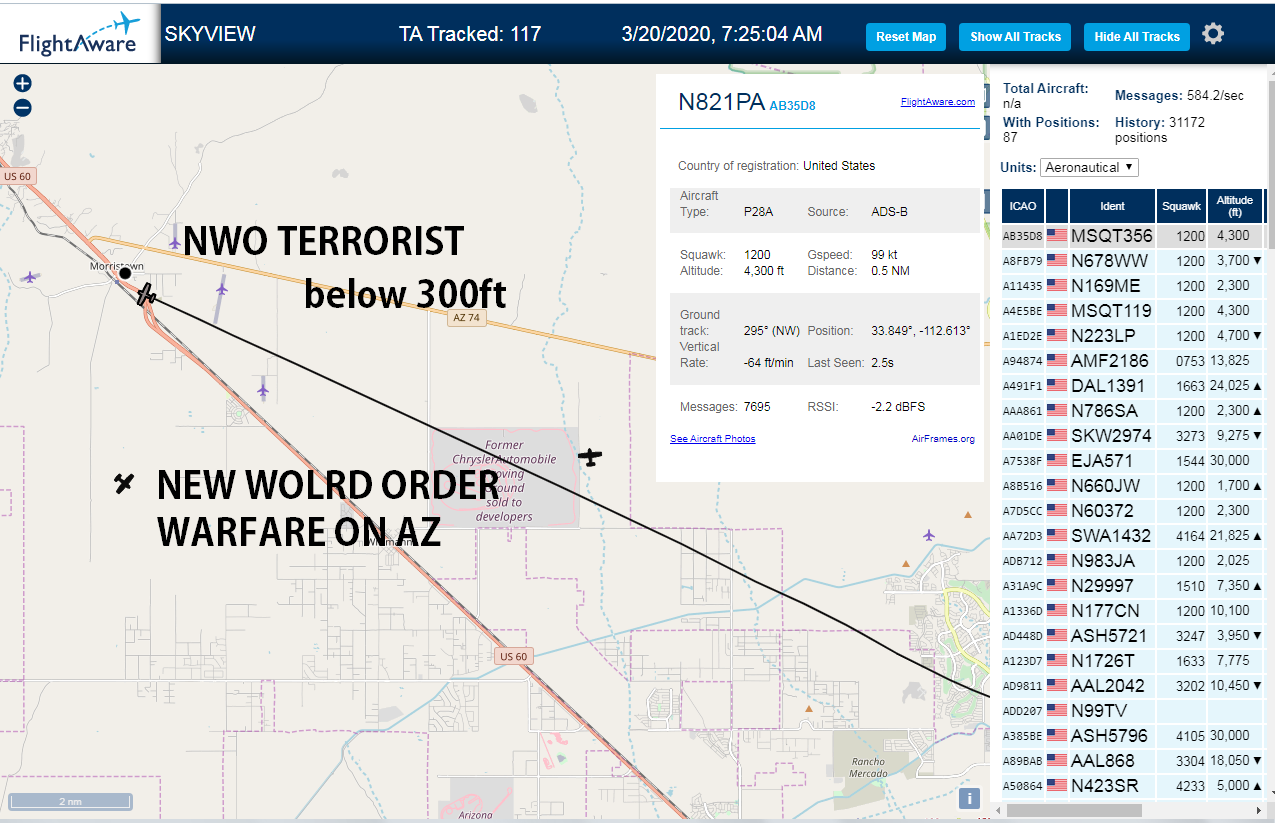
Task: Select the black aircraft near Morristown
Action: click(148, 294)
